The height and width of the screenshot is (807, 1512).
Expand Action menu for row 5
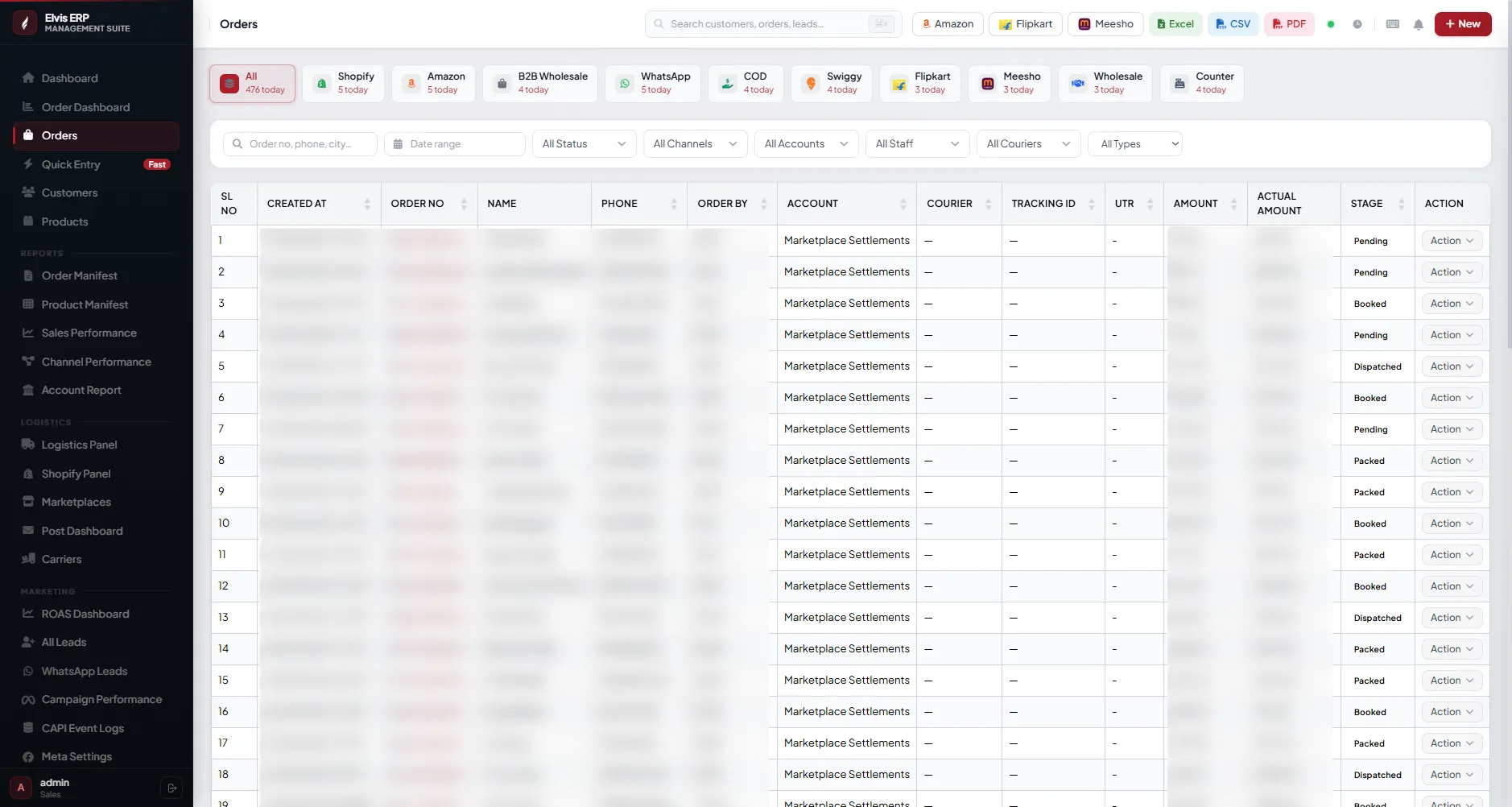[1452, 366]
